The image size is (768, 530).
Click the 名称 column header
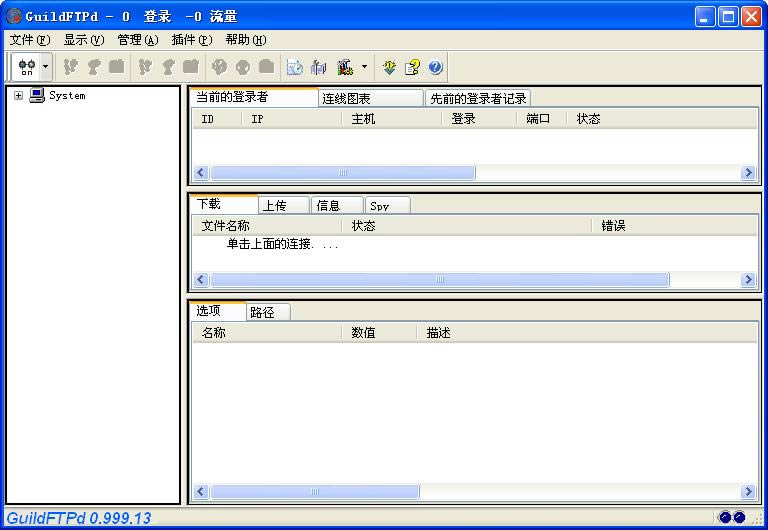coord(267,333)
